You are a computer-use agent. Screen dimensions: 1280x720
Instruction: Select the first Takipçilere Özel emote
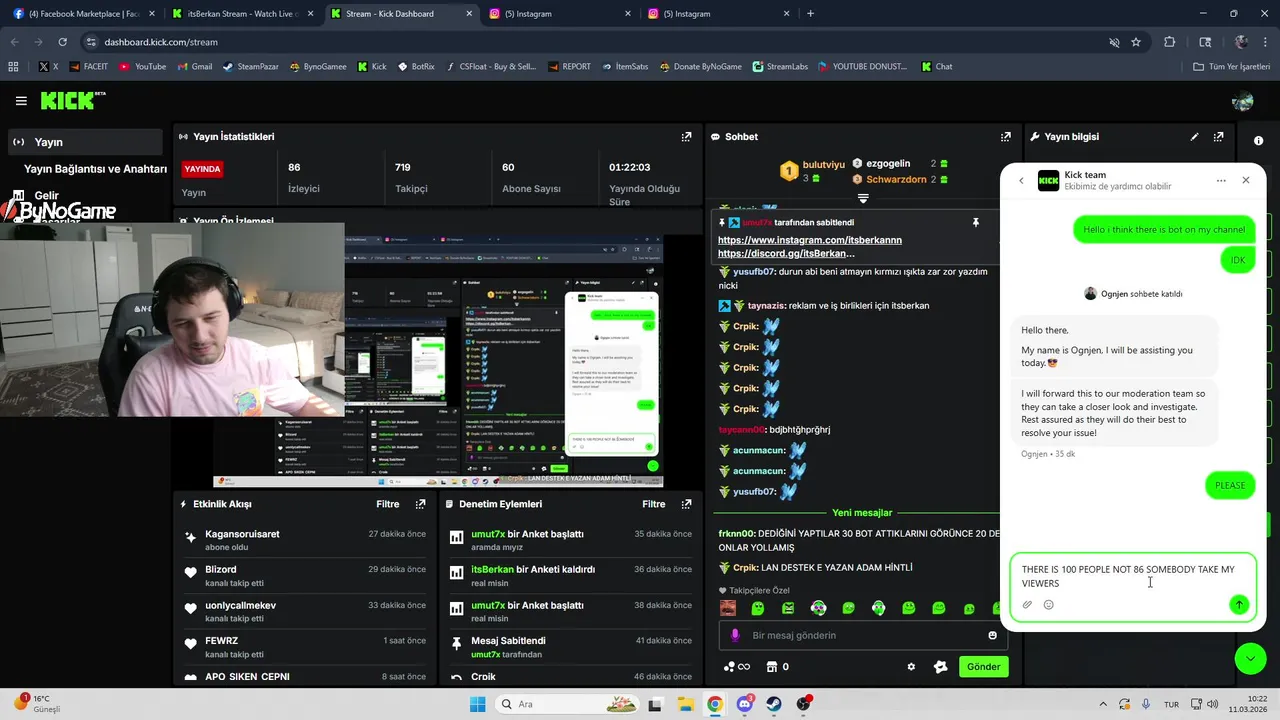click(728, 608)
